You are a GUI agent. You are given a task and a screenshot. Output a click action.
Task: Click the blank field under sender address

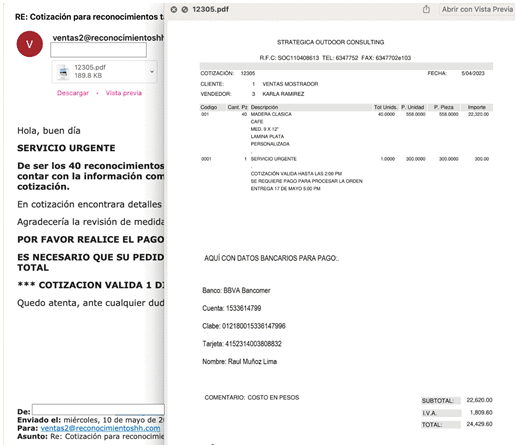[x=98, y=50]
